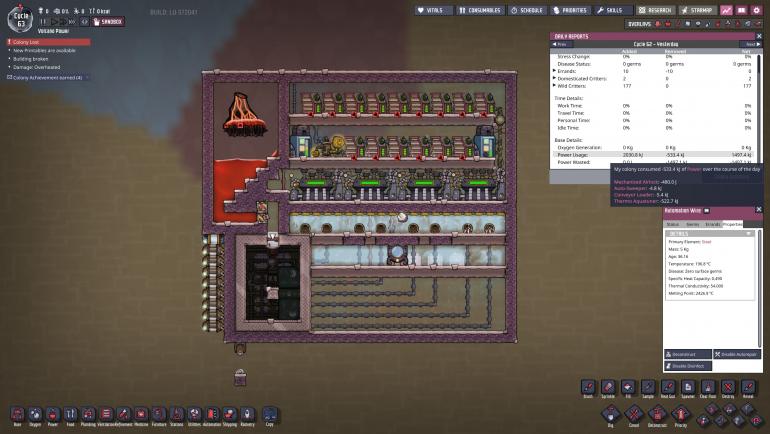Toggle Sandbox mode
This screenshot has width=770, height=434.
tap(108, 22)
